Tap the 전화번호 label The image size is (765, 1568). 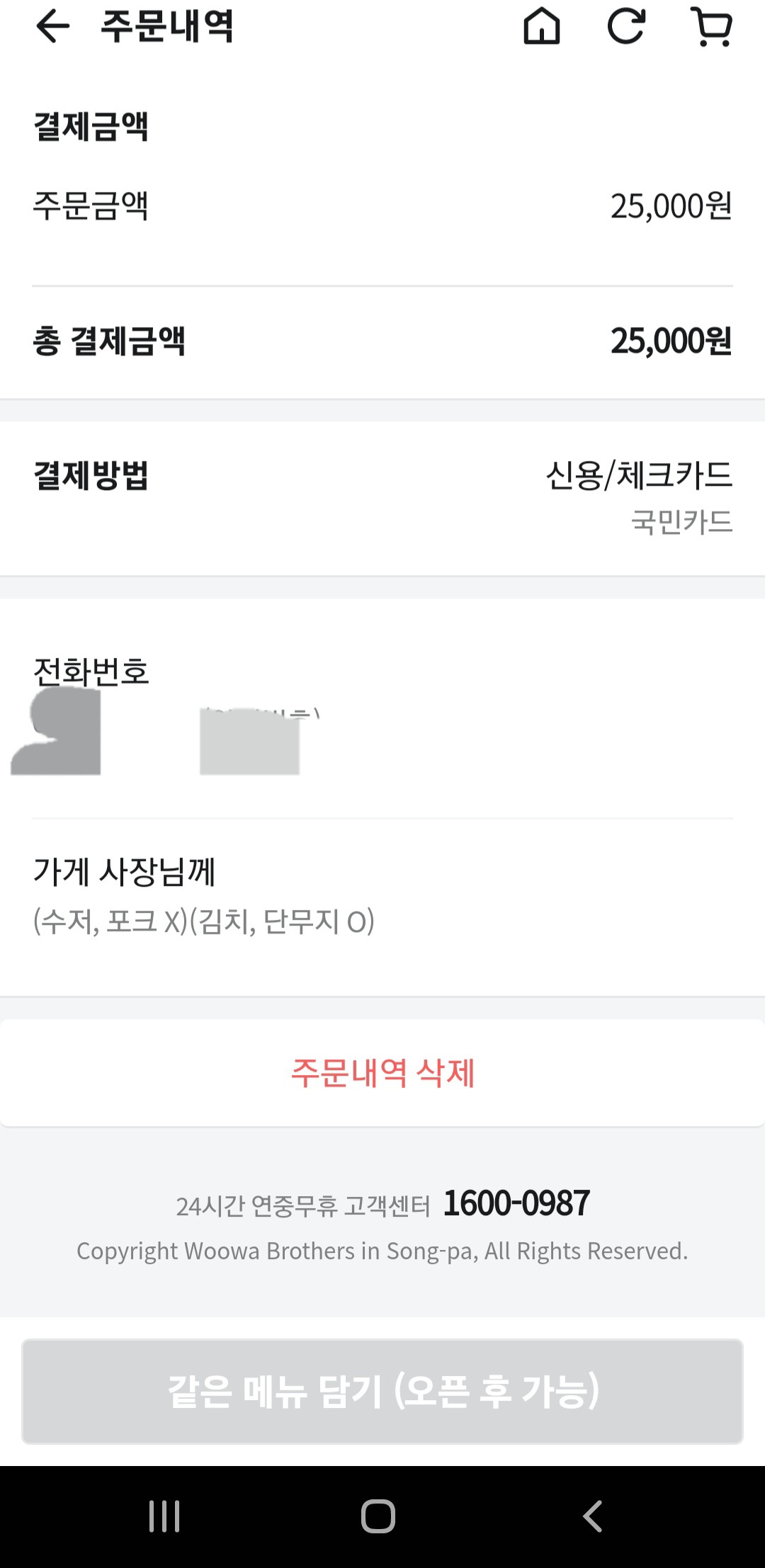click(x=91, y=671)
